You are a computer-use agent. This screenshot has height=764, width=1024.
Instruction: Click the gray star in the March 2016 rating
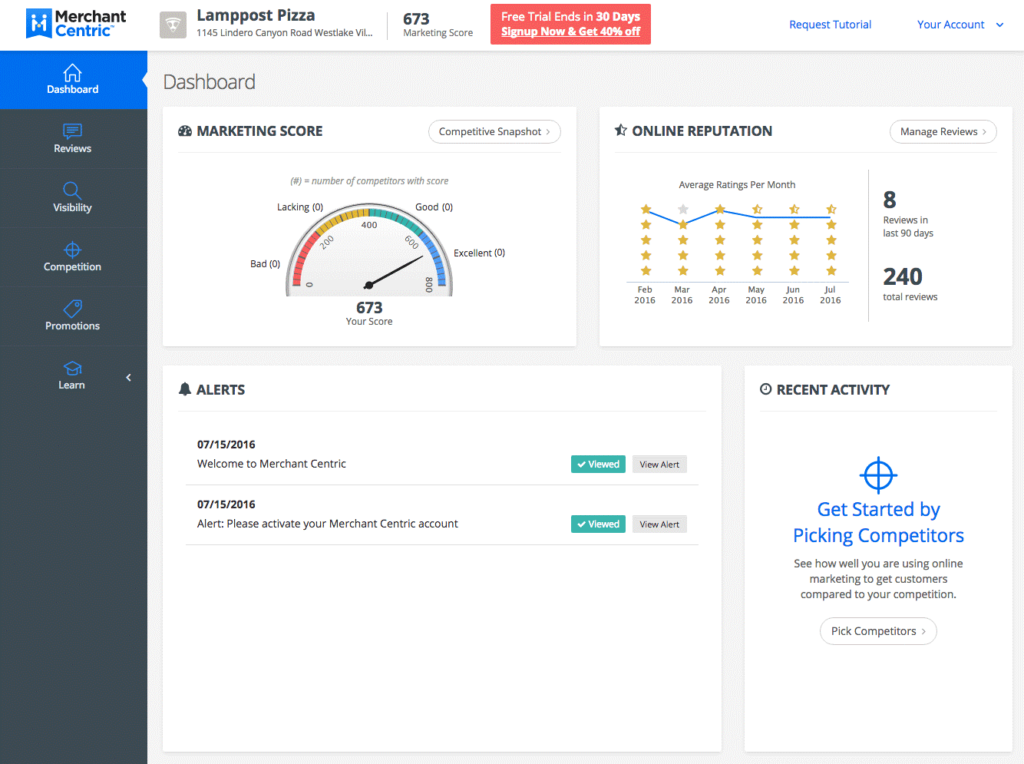[682, 208]
